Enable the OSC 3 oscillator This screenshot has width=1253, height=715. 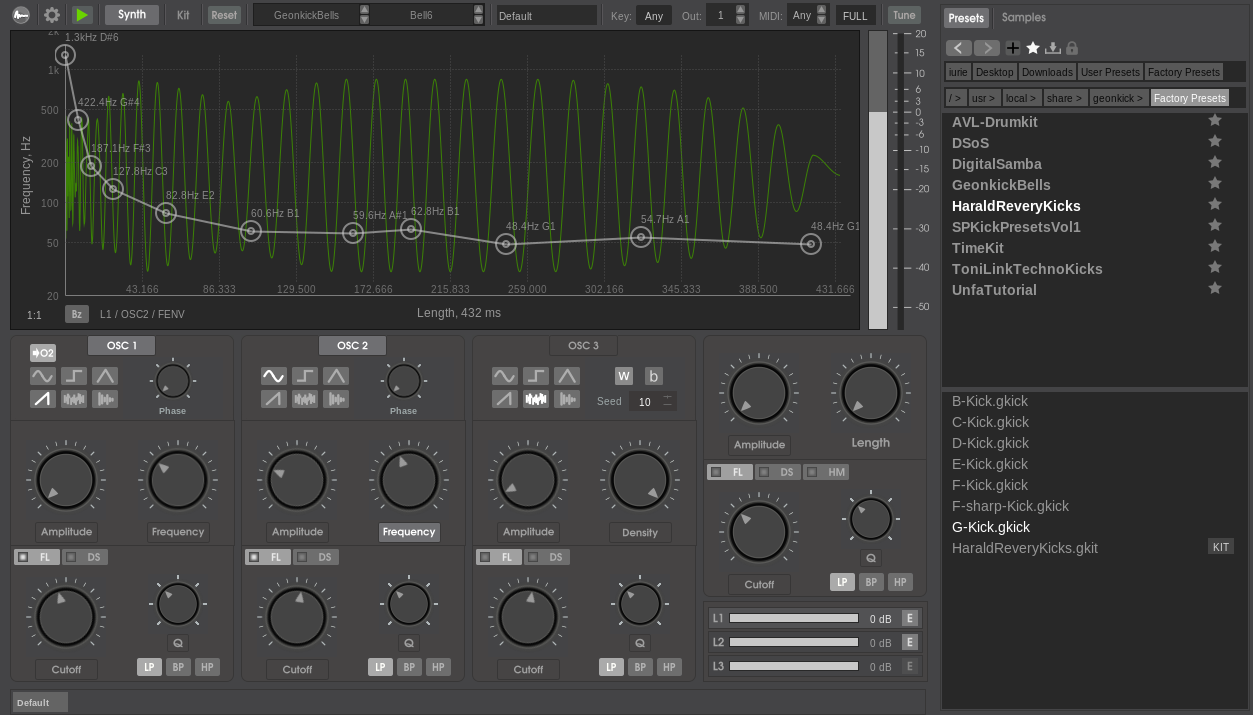583,346
